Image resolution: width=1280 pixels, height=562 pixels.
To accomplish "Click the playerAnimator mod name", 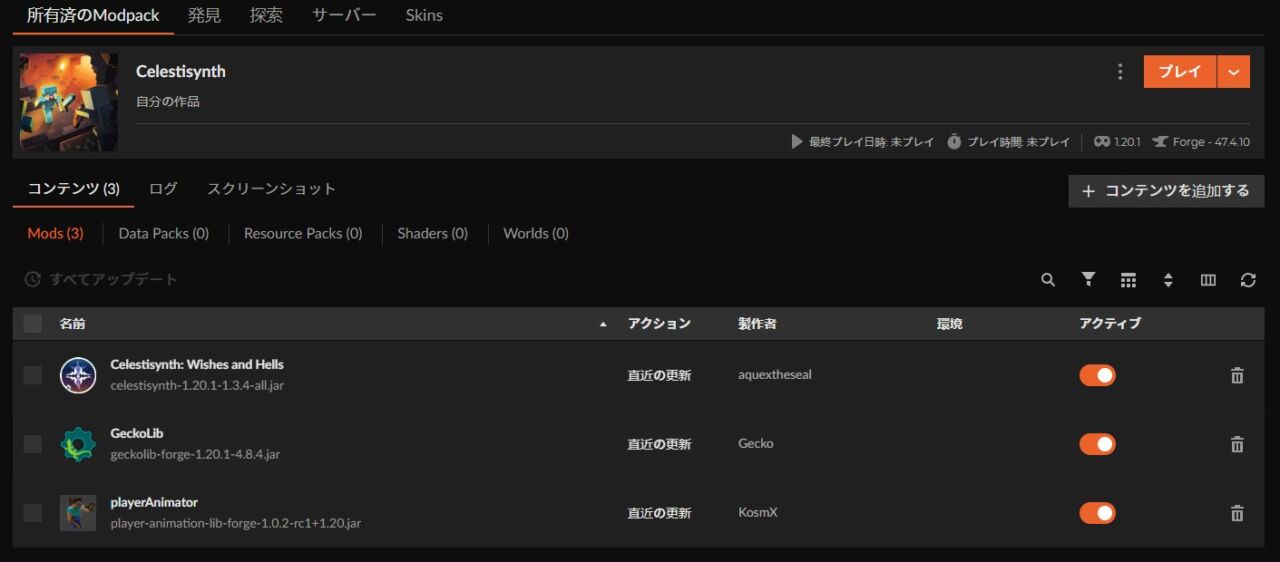I will [154, 503].
